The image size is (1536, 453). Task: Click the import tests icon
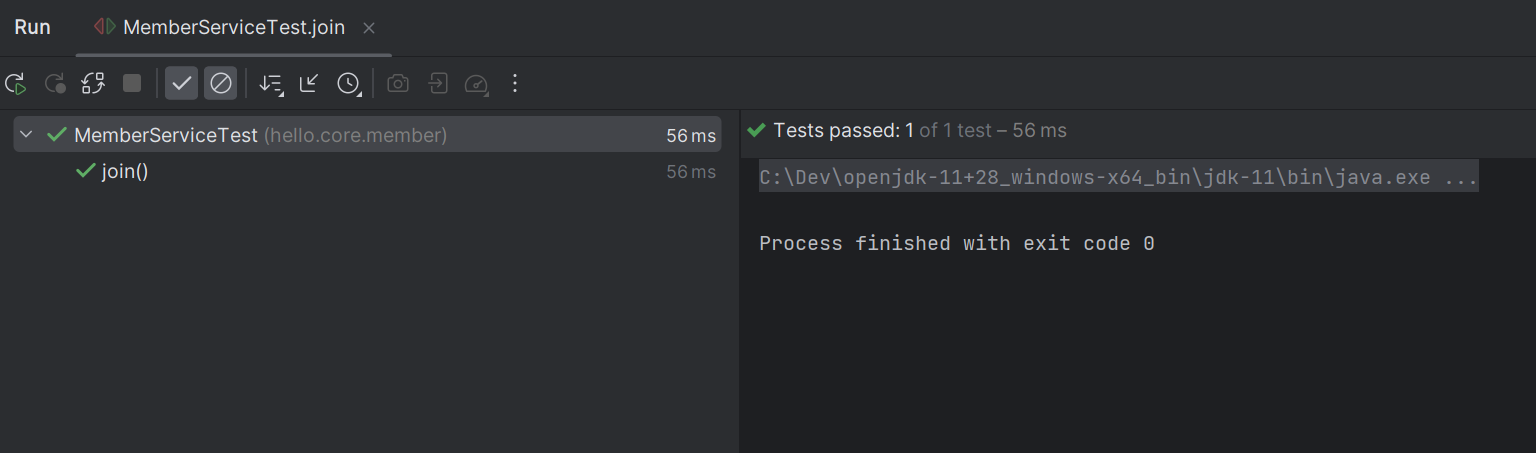[x=437, y=84]
